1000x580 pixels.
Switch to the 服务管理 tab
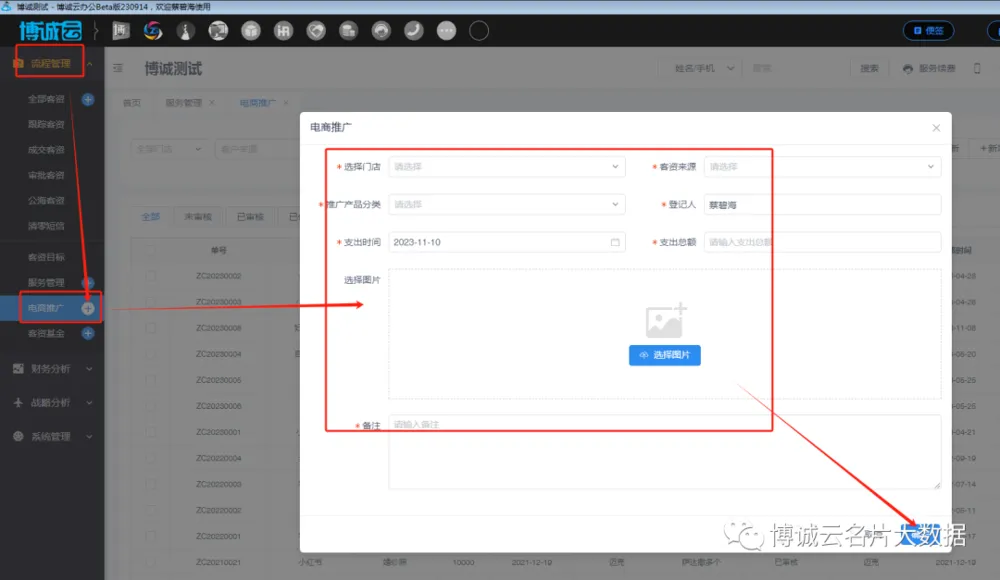tap(183, 103)
